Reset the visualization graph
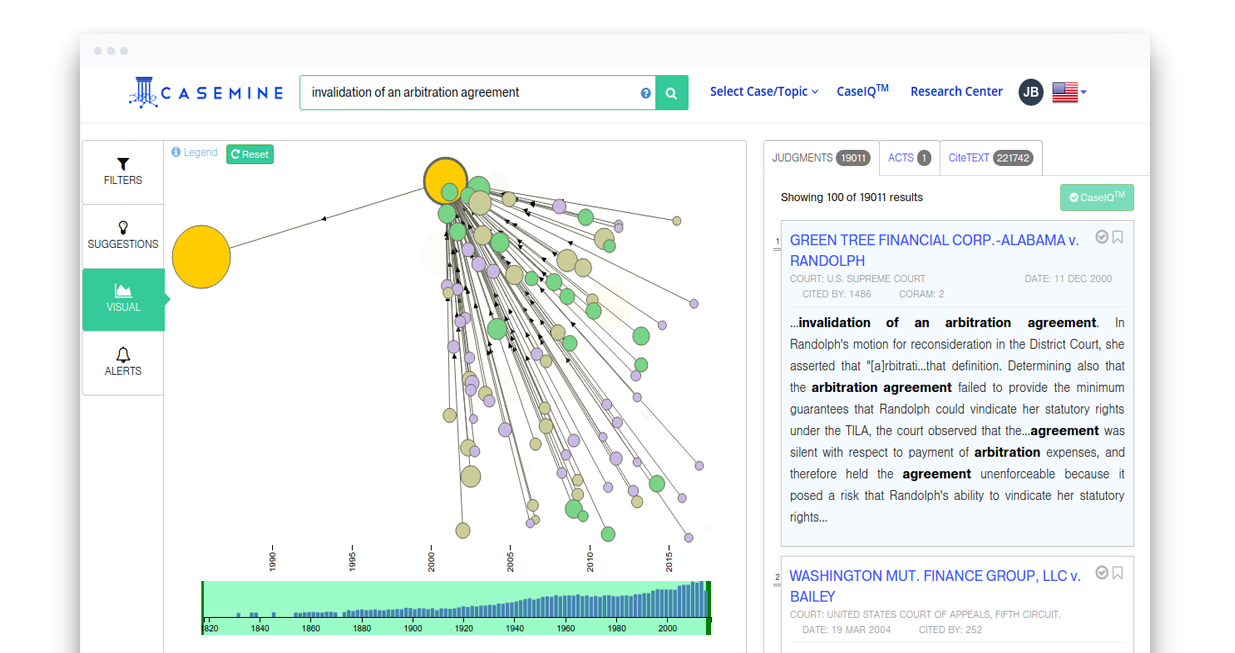This screenshot has height=653, width=1235. (x=250, y=154)
